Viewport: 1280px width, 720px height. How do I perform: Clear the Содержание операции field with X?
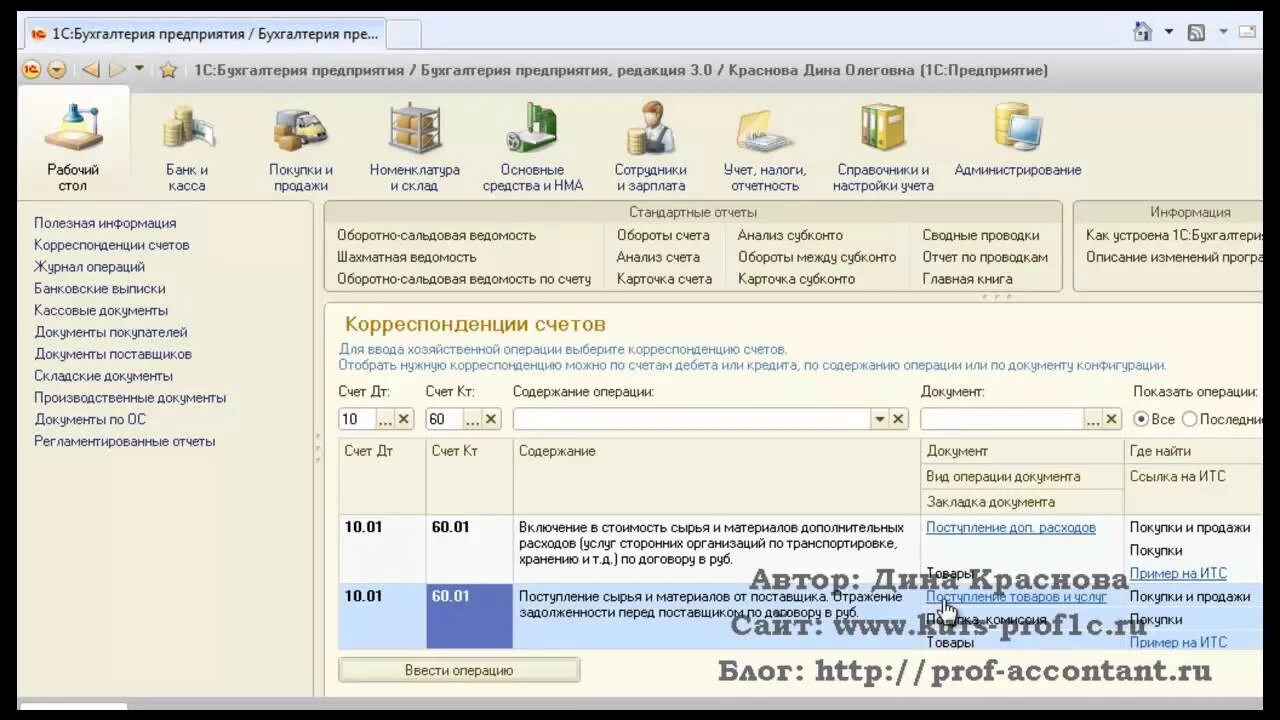[x=898, y=419]
